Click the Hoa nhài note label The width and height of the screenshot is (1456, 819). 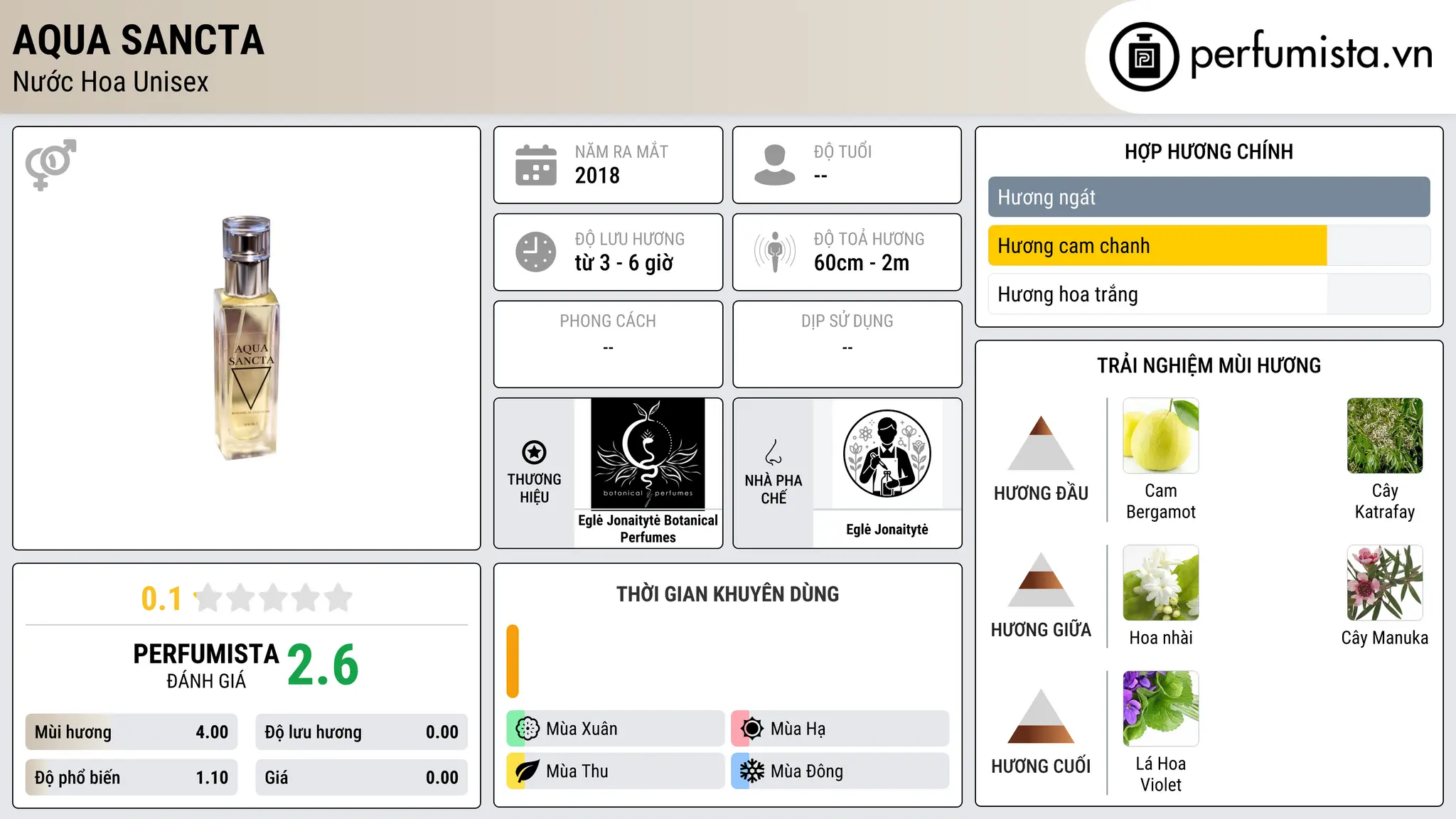(x=1161, y=638)
